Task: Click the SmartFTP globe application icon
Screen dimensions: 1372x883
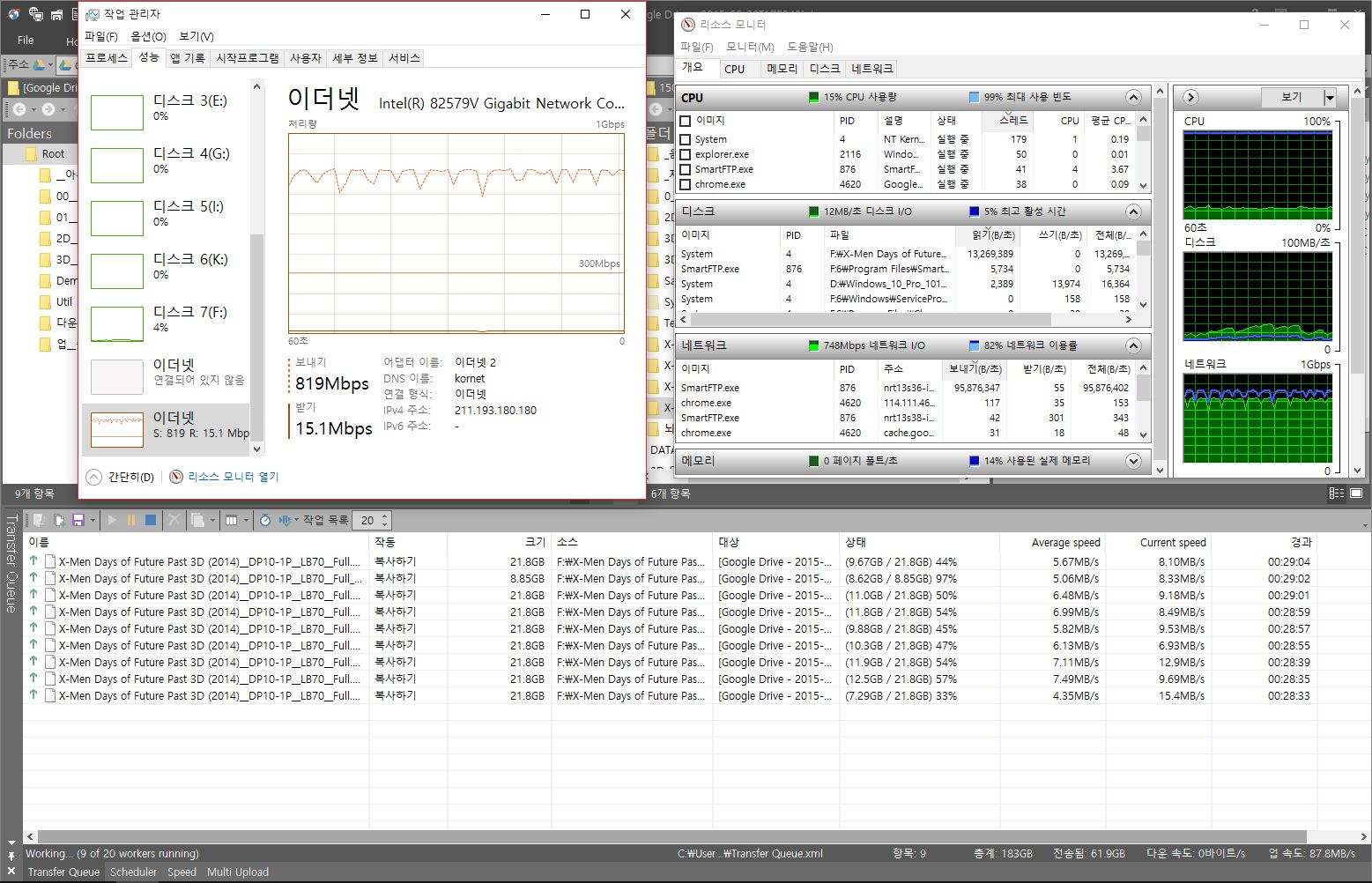Action: click(13, 14)
